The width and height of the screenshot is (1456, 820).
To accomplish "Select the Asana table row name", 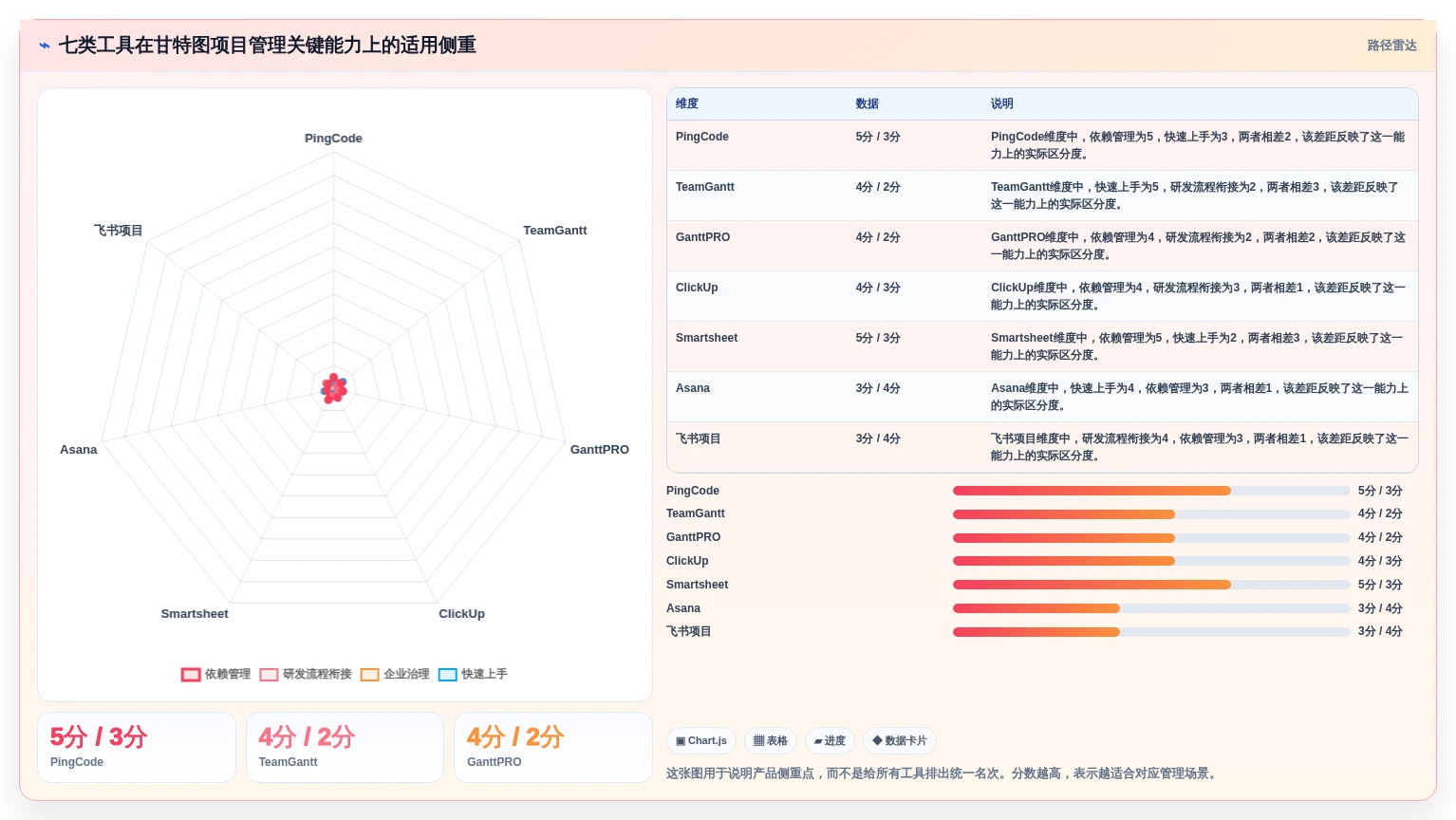I will coord(693,388).
